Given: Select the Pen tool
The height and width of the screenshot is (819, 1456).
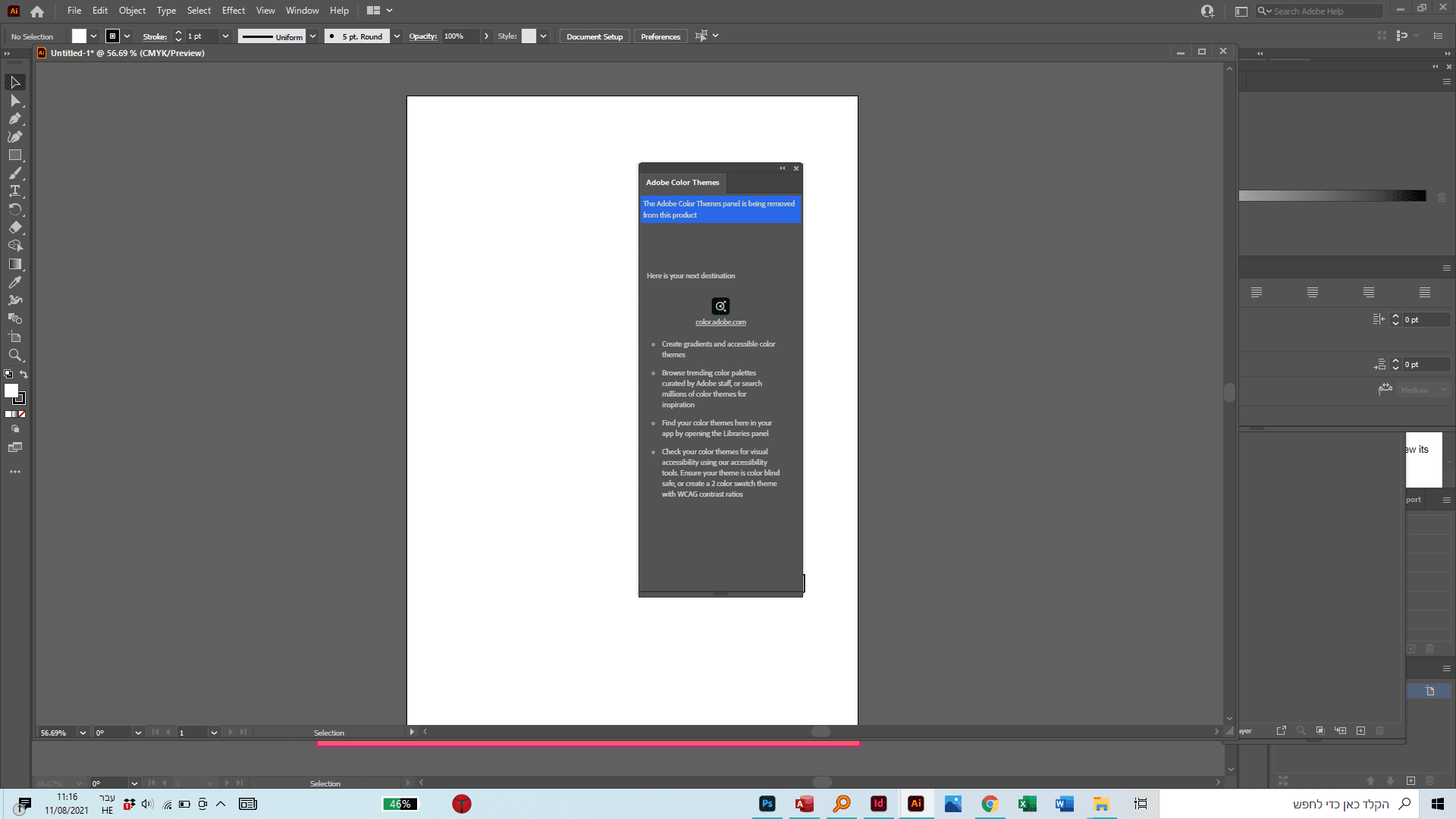Looking at the screenshot, I should click(14, 118).
